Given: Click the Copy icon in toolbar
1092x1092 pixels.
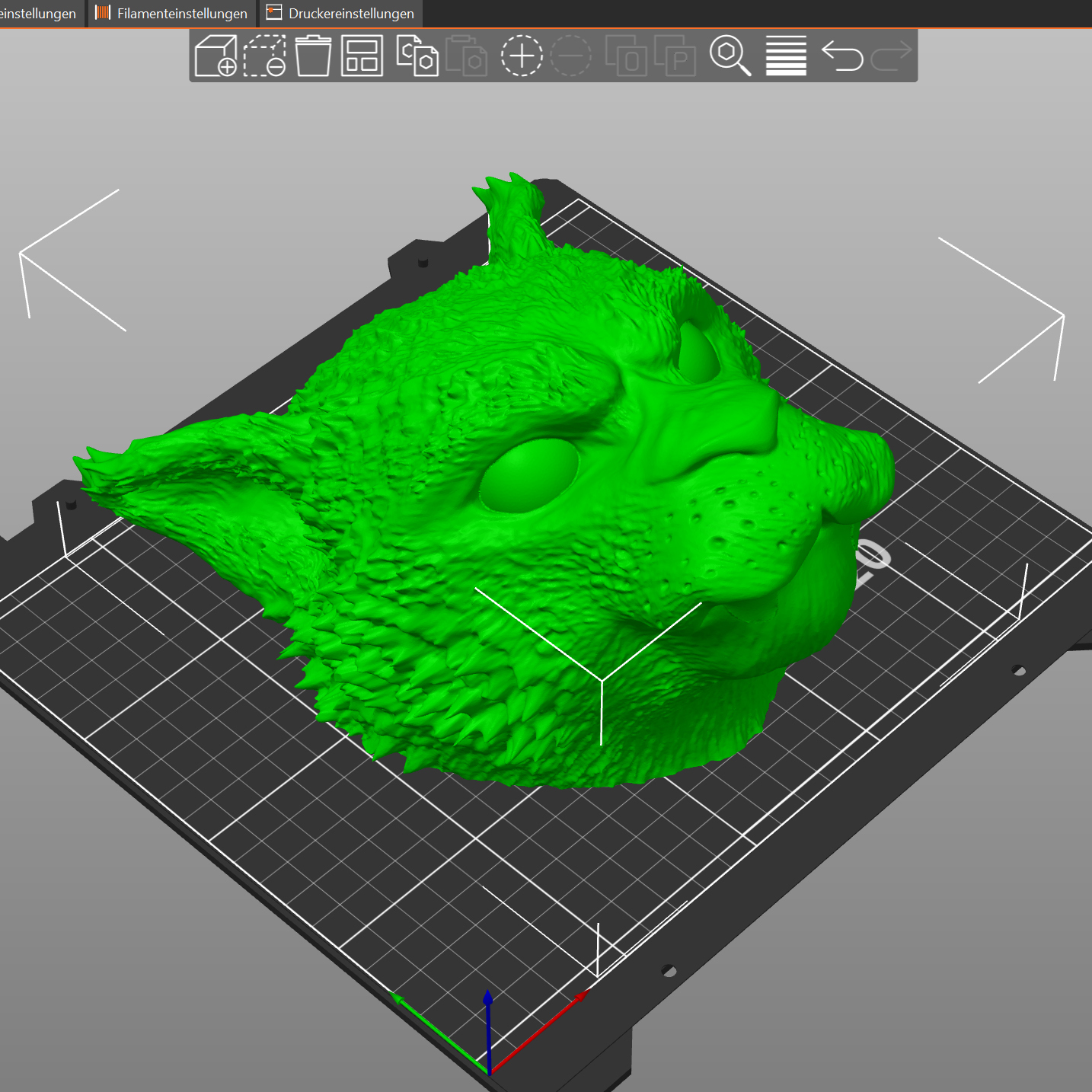Looking at the screenshot, I should coord(417,56).
